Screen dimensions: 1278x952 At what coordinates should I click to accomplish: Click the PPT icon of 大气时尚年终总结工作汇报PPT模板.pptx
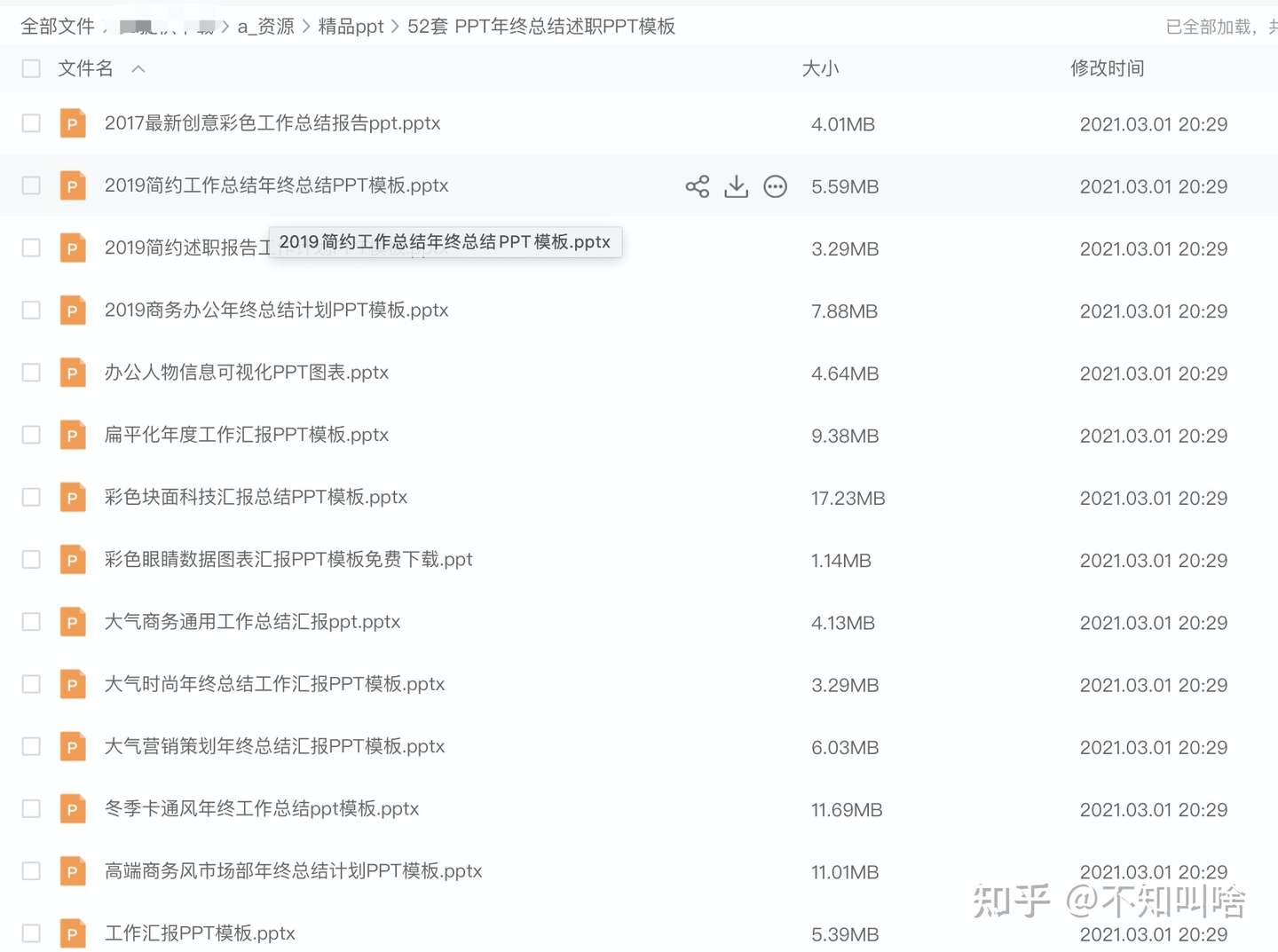coord(73,684)
